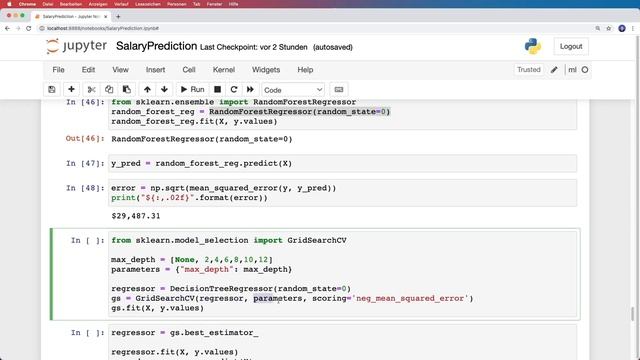Open the View menu

point(120,70)
